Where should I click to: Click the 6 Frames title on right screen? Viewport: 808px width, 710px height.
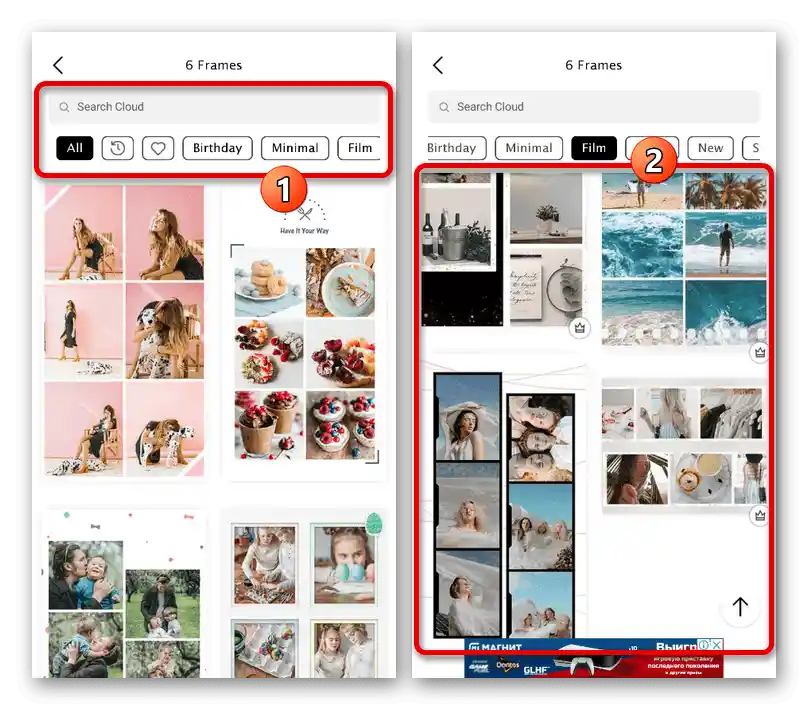pyautogui.click(x=594, y=65)
